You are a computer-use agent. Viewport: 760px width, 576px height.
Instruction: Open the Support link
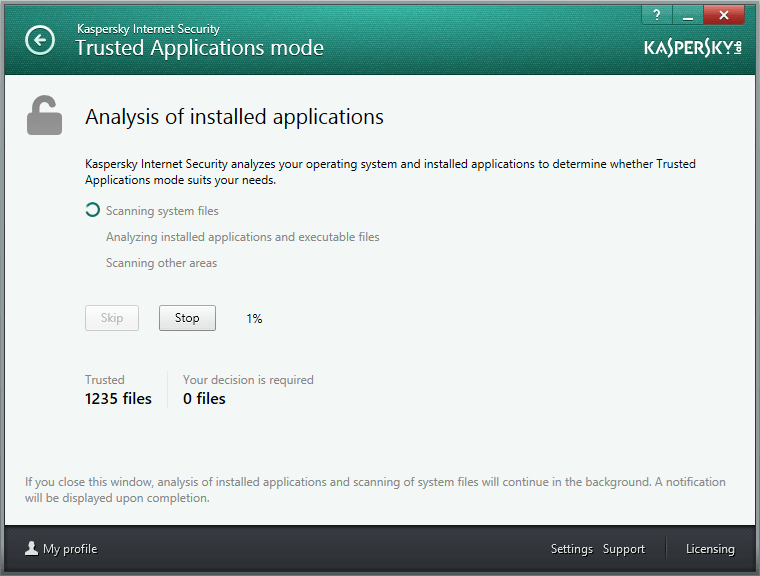tap(624, 549)
